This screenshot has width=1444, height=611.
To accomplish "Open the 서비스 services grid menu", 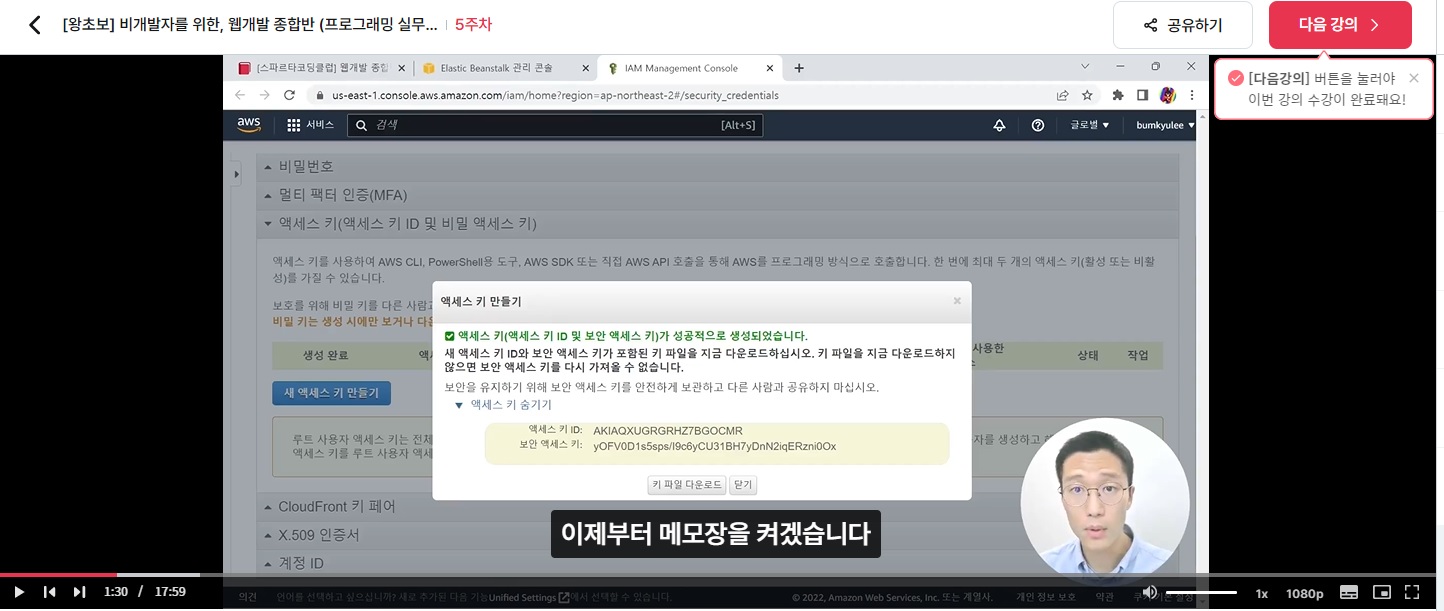I will (310, 125).
